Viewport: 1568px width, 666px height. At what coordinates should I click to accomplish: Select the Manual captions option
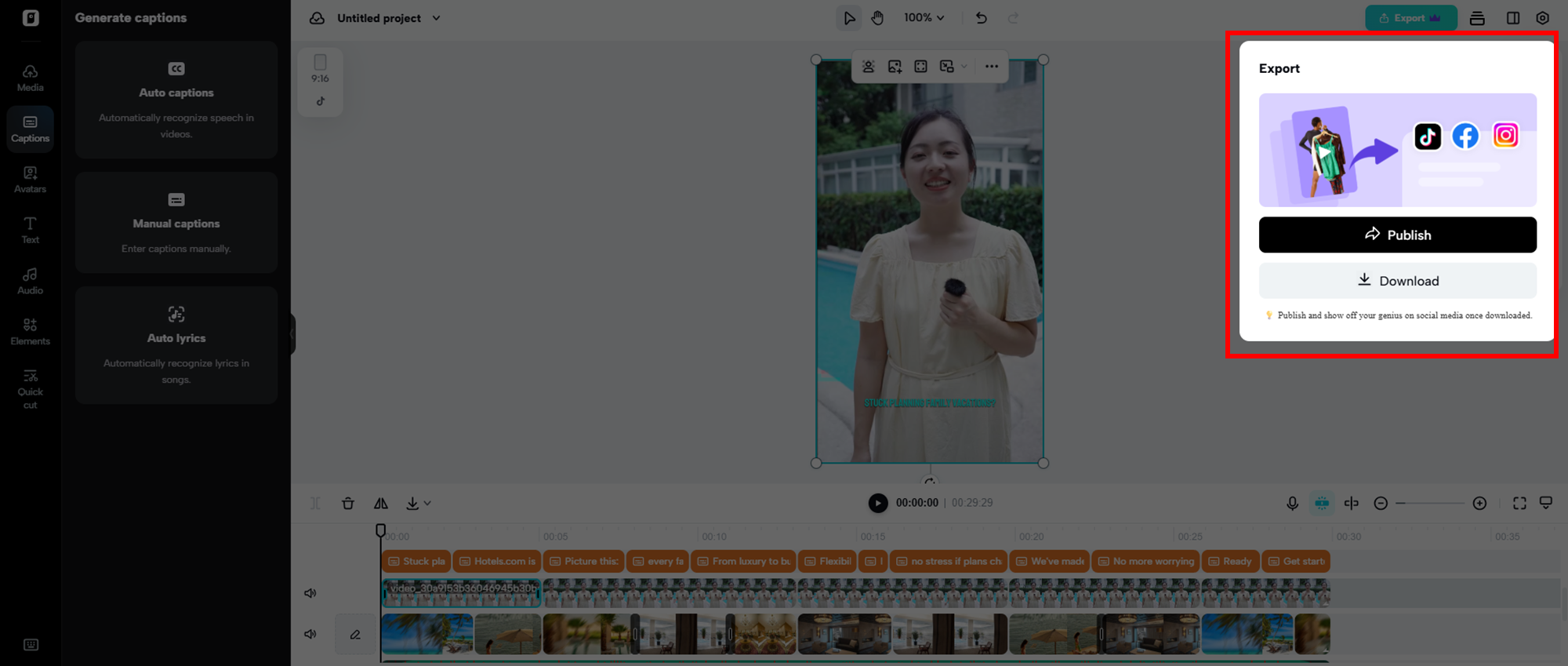pos(176,223)
